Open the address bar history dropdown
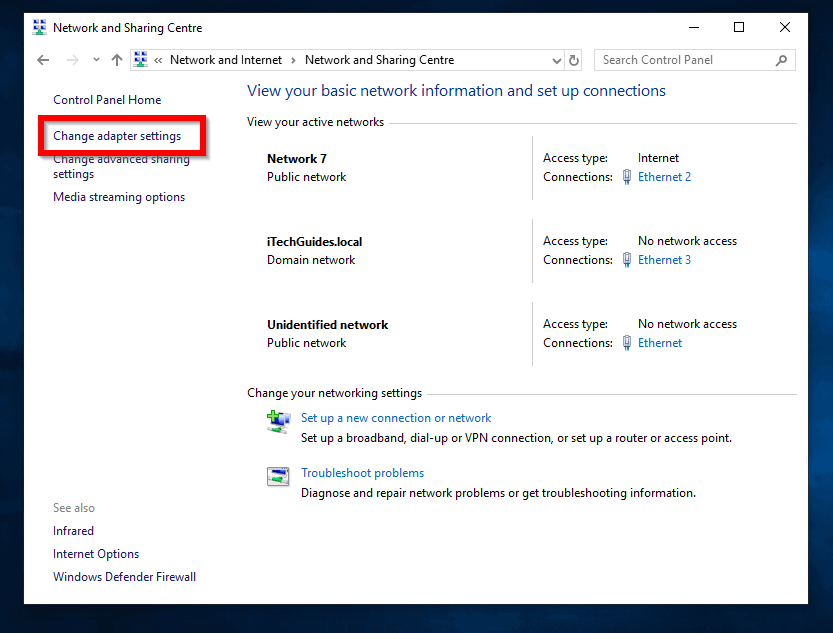This screenshot has height=633, width=833. [x=557, y=60]
